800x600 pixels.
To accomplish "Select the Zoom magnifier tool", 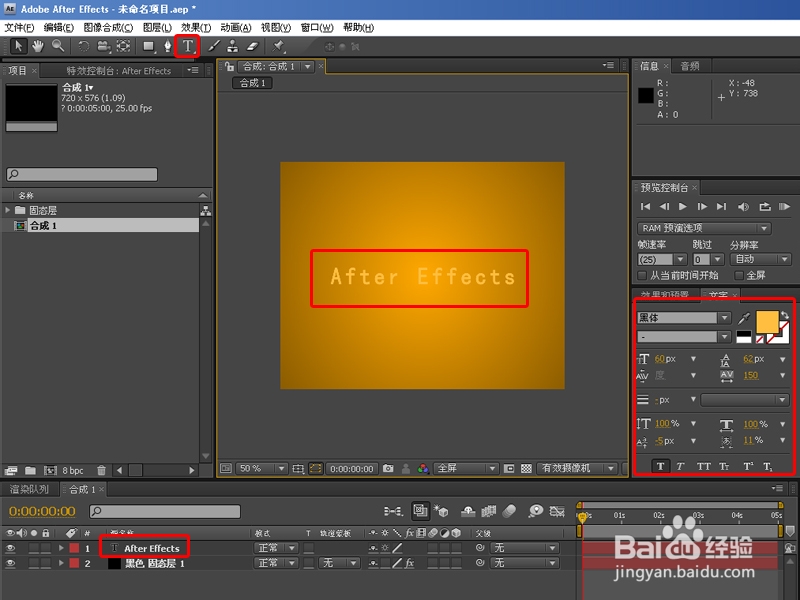I will click(58, 46).
